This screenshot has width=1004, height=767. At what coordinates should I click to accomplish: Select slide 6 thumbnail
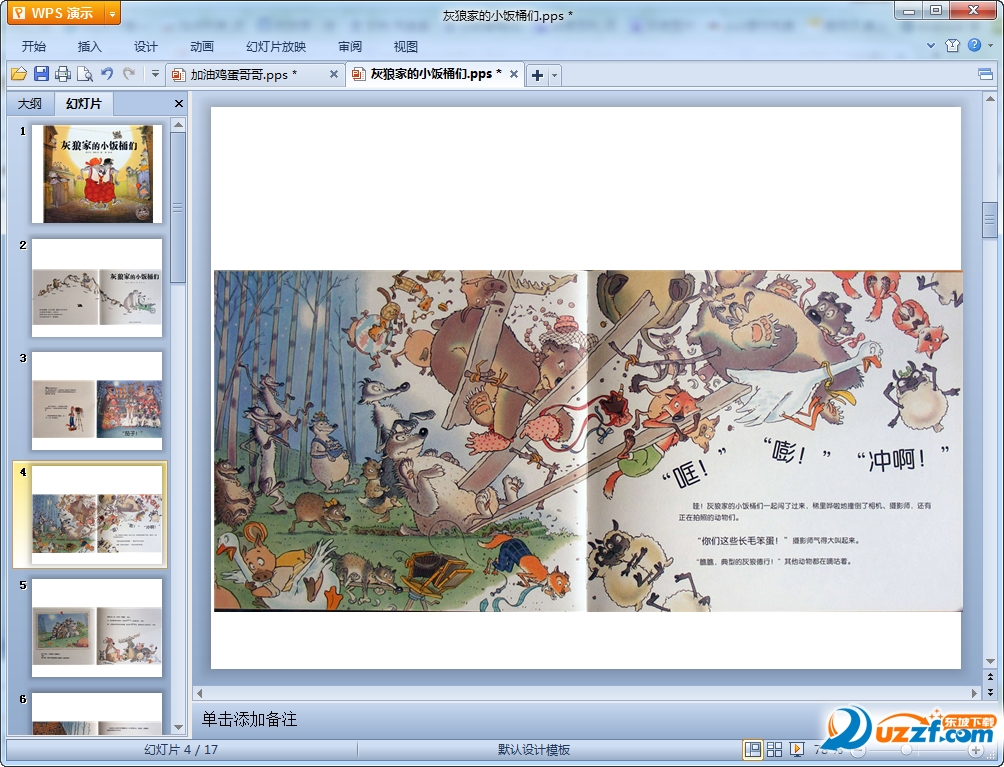coord(97,713)
